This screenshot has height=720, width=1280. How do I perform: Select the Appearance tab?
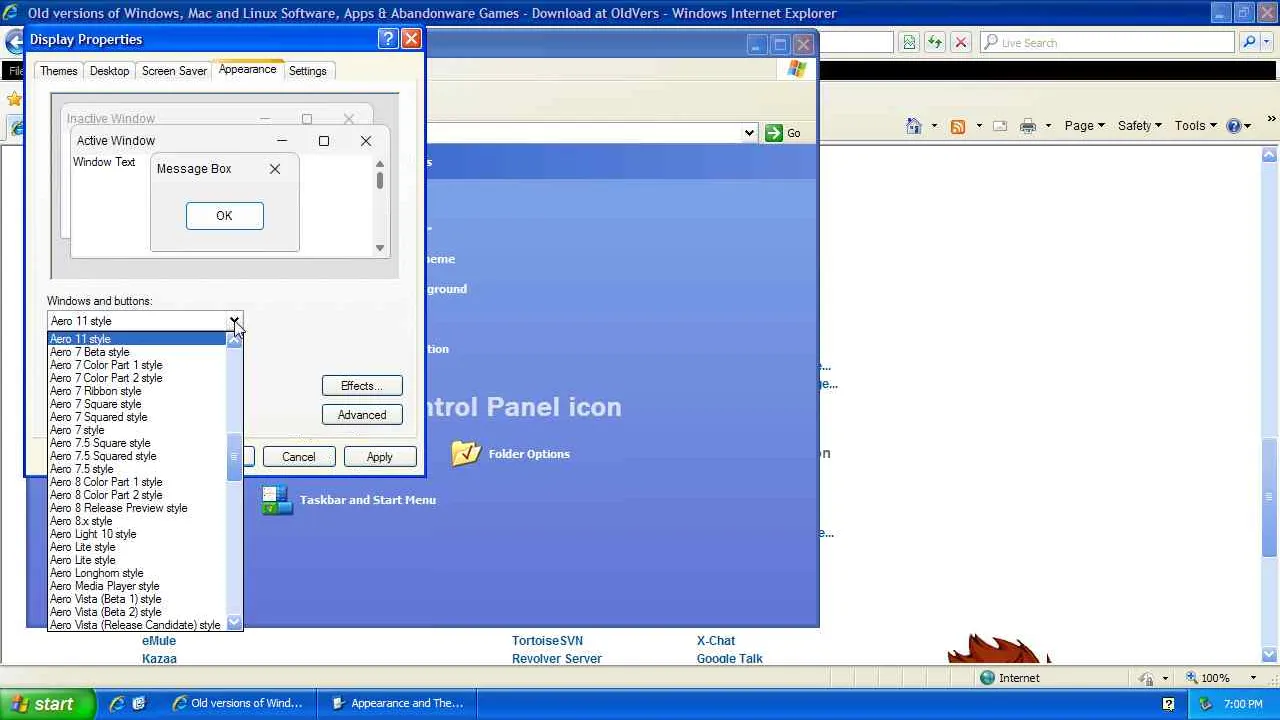coord(247,69)
